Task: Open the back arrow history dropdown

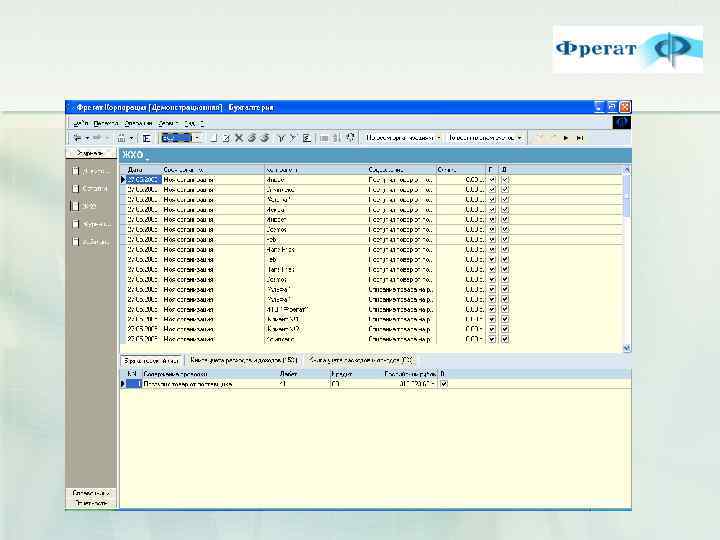Action: [87, 138]
